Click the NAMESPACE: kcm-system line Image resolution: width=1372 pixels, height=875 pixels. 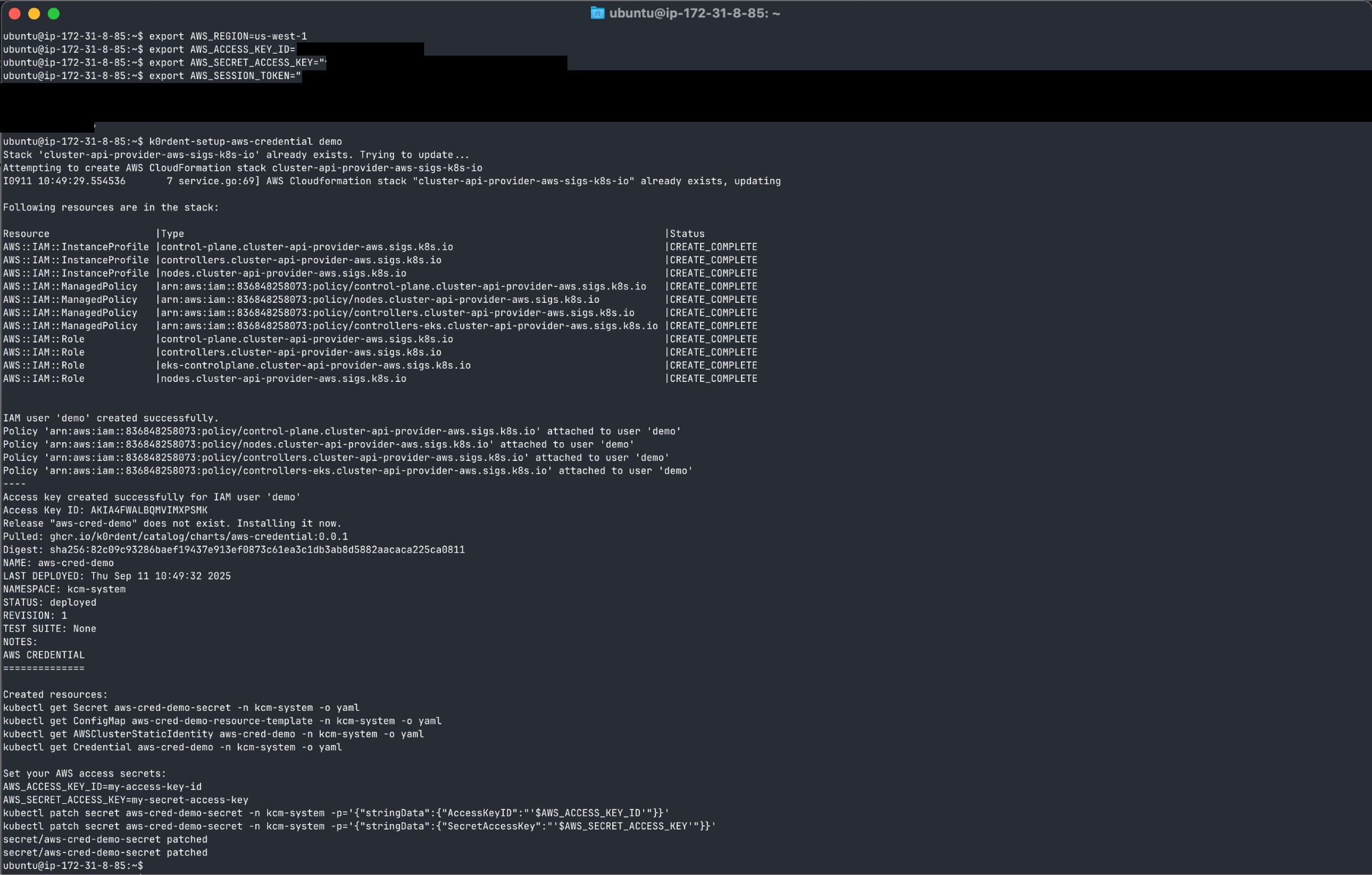64,590
